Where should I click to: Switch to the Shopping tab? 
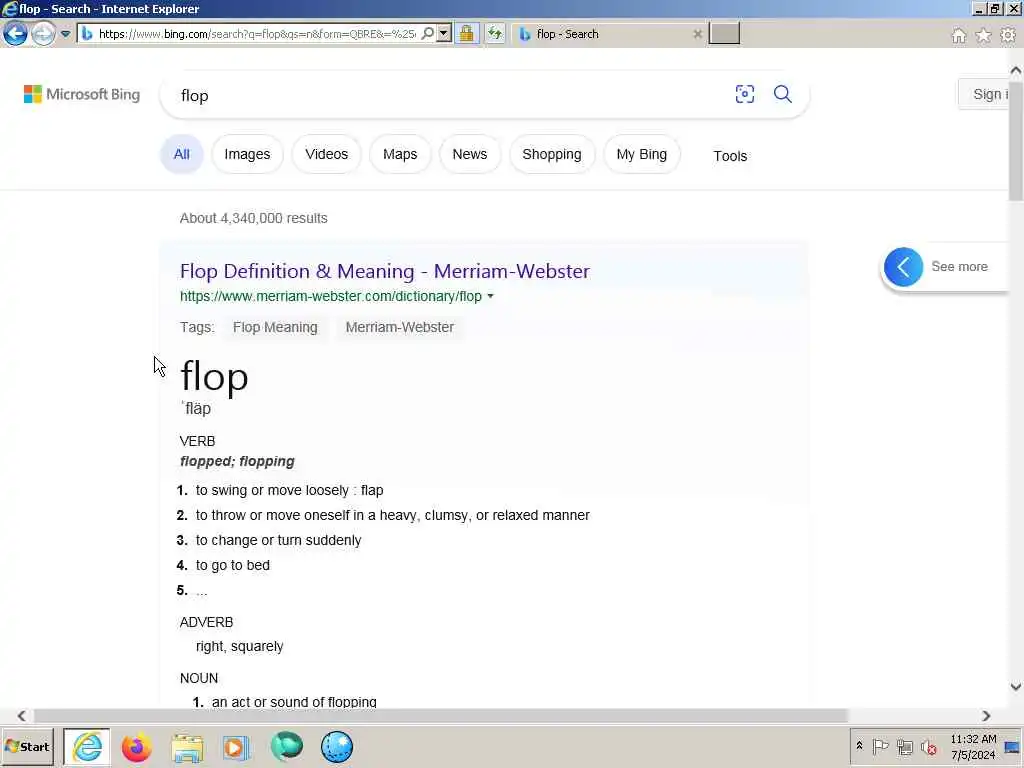pos(552,154)
